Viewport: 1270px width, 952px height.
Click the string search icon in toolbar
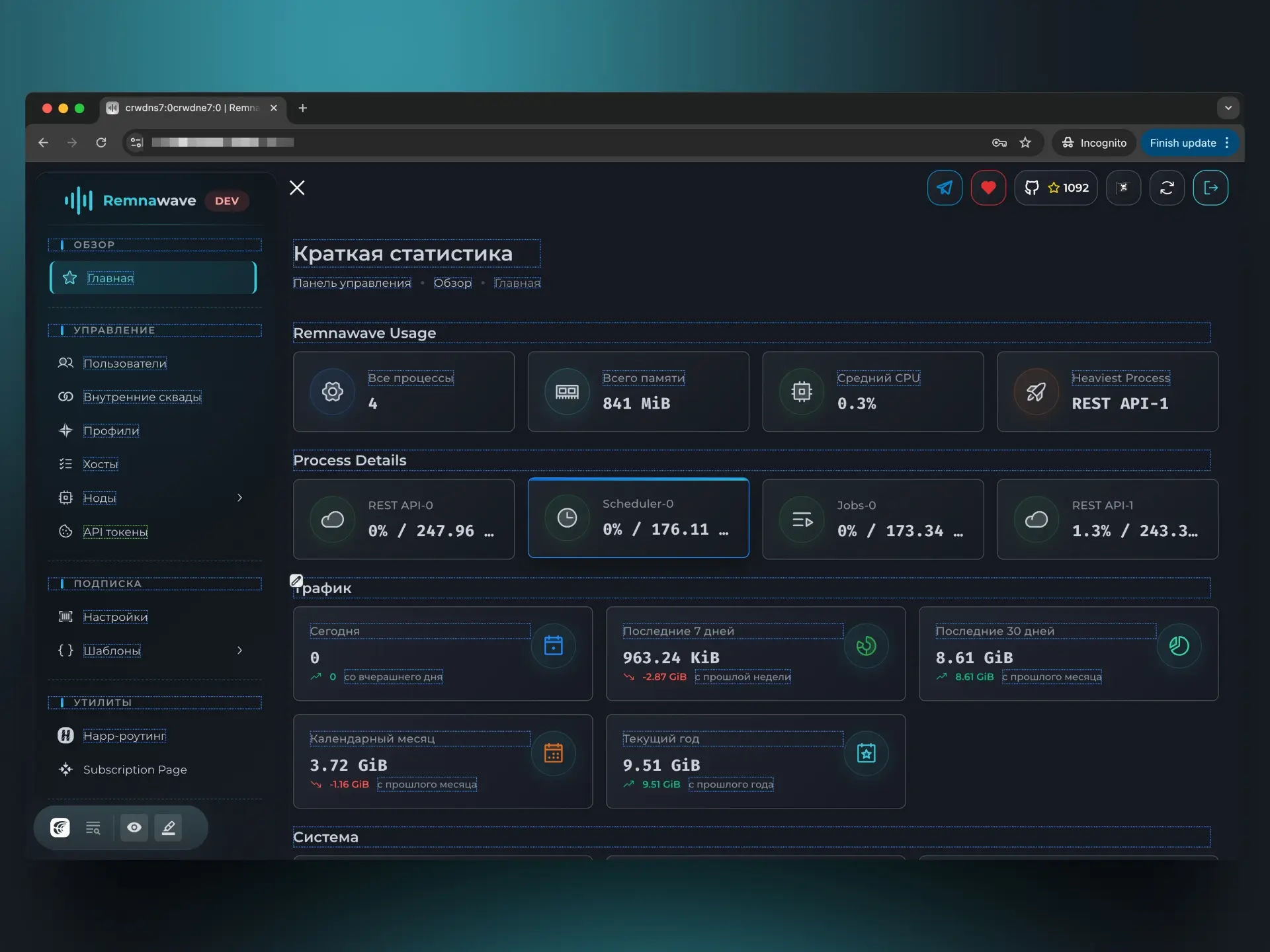[93, 828]
